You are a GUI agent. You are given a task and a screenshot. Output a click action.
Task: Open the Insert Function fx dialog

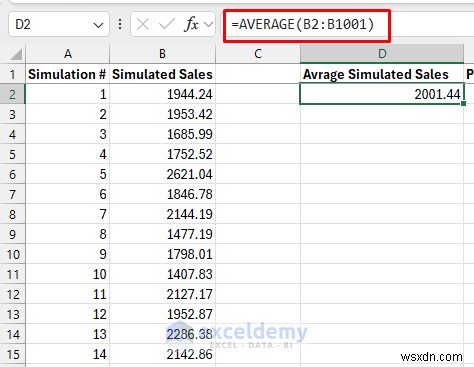(191, 24)
